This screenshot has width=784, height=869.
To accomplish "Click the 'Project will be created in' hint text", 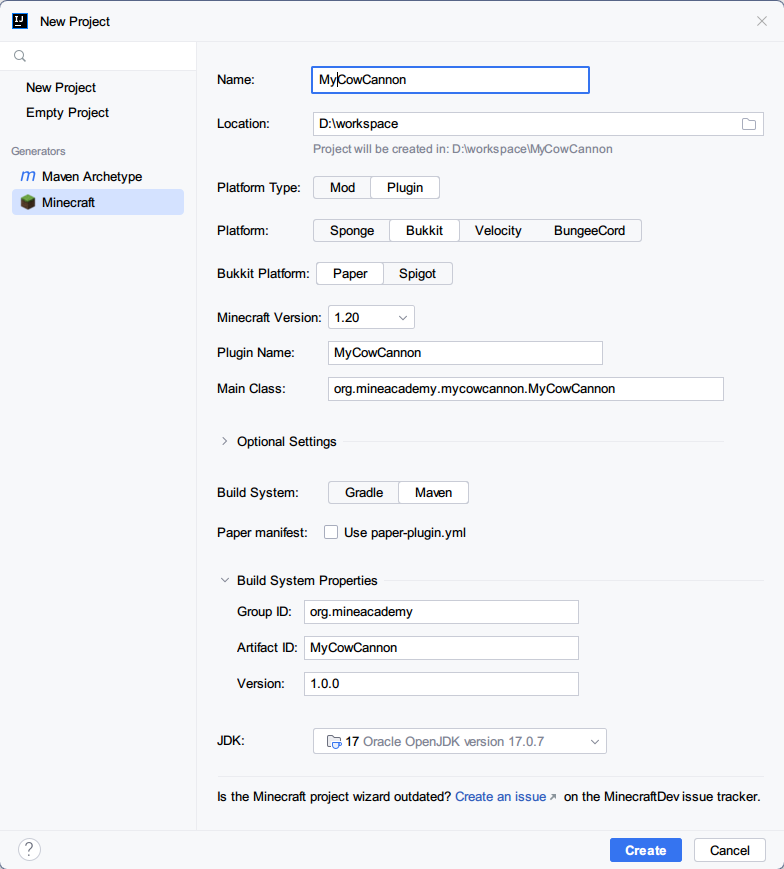I will click(x=463, y=149).
